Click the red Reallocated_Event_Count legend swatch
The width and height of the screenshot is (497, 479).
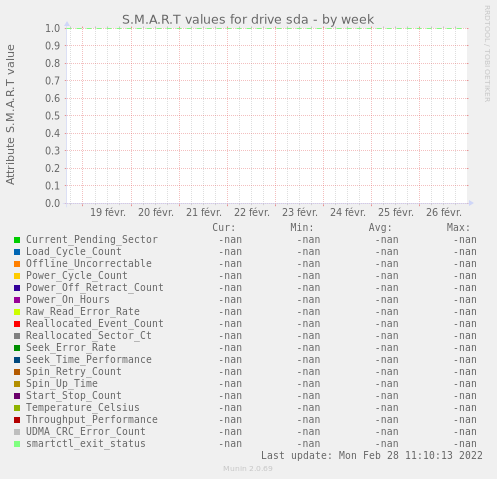17,324
